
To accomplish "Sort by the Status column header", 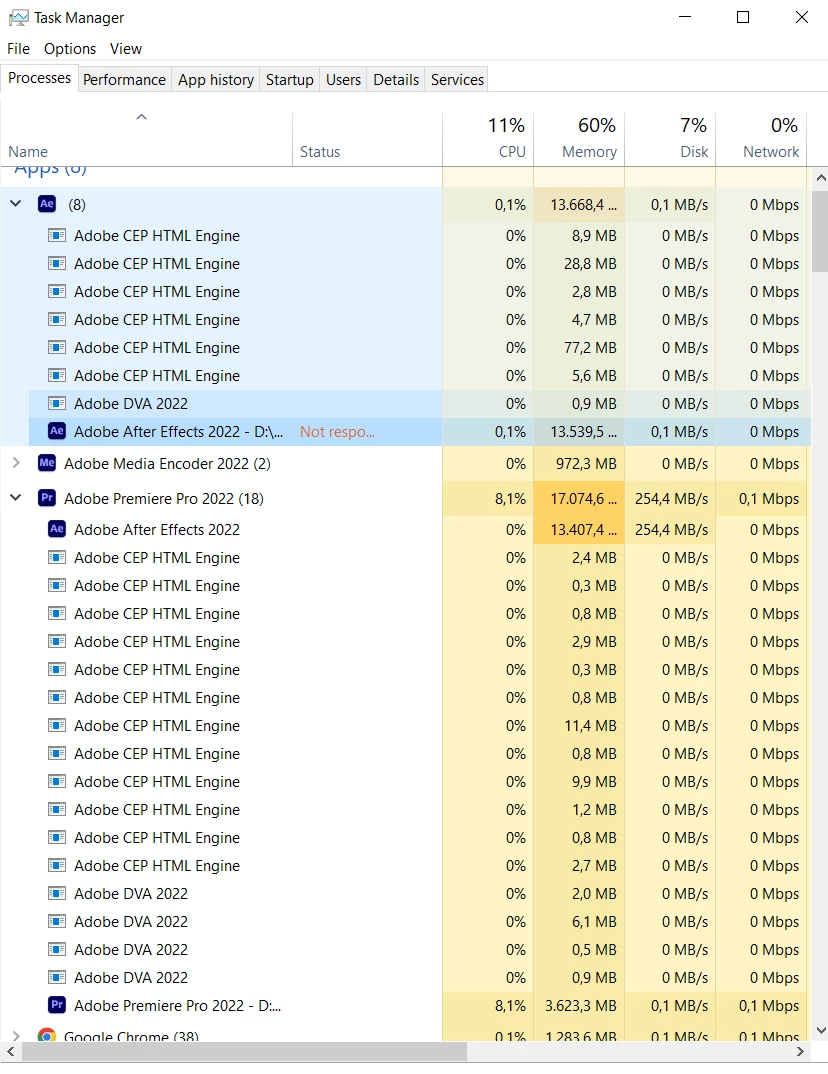I will pos(367,138).
